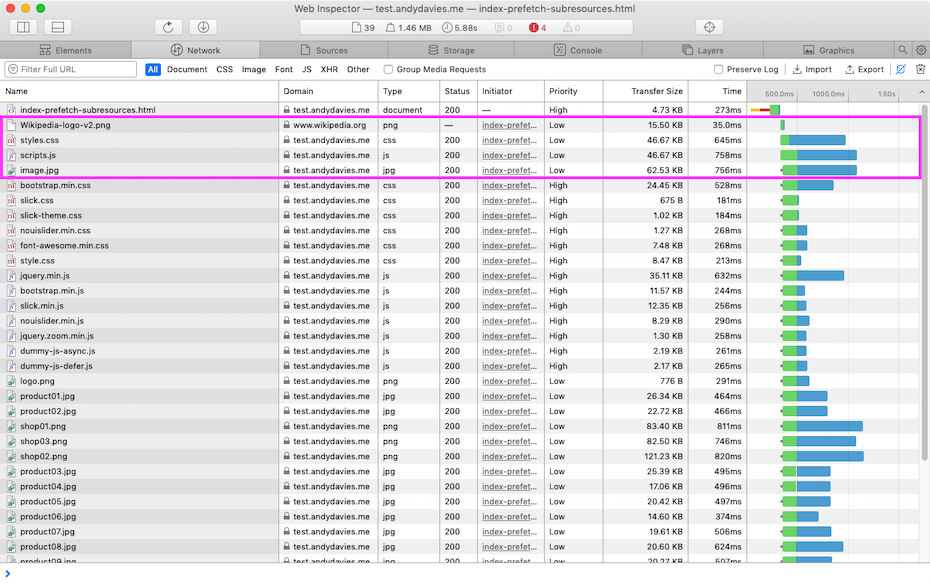The image size is (930, 585).
Task: Enable Group Media Requests checkbox
Action: click(388, 69)
